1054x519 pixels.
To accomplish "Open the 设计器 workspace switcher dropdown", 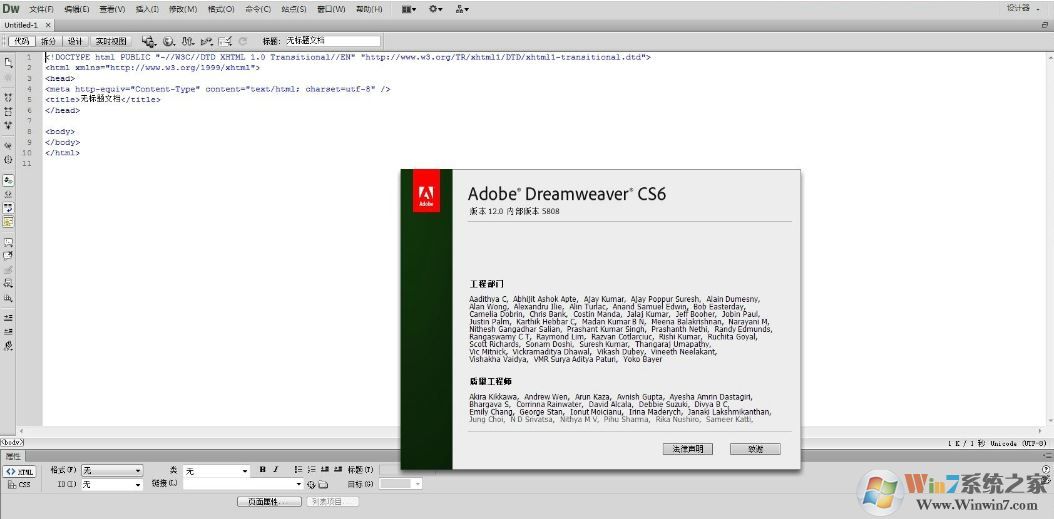I will tap(1022, 7).
